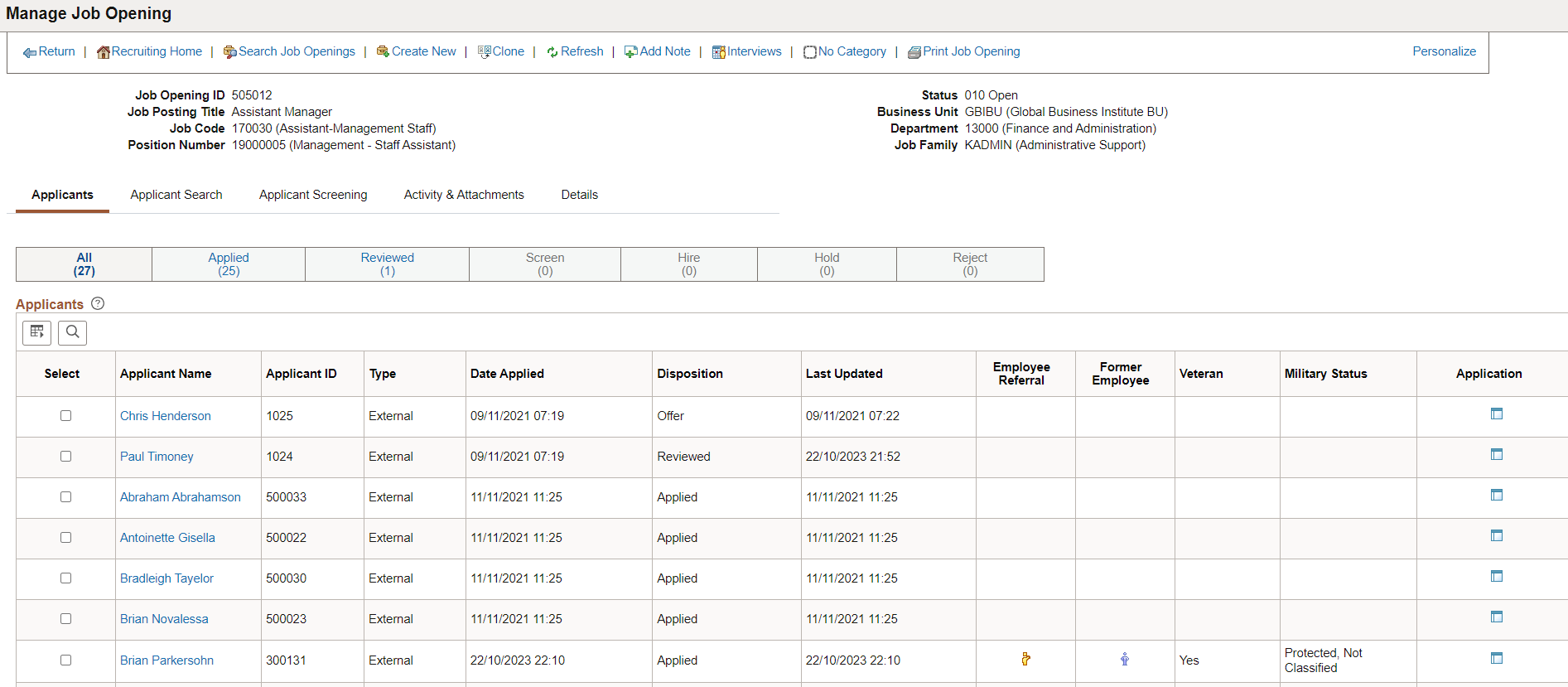This screenshot has height=687, width=1568.
Task: Open Brian Parkersohn's application icon
Action: 1497,658
